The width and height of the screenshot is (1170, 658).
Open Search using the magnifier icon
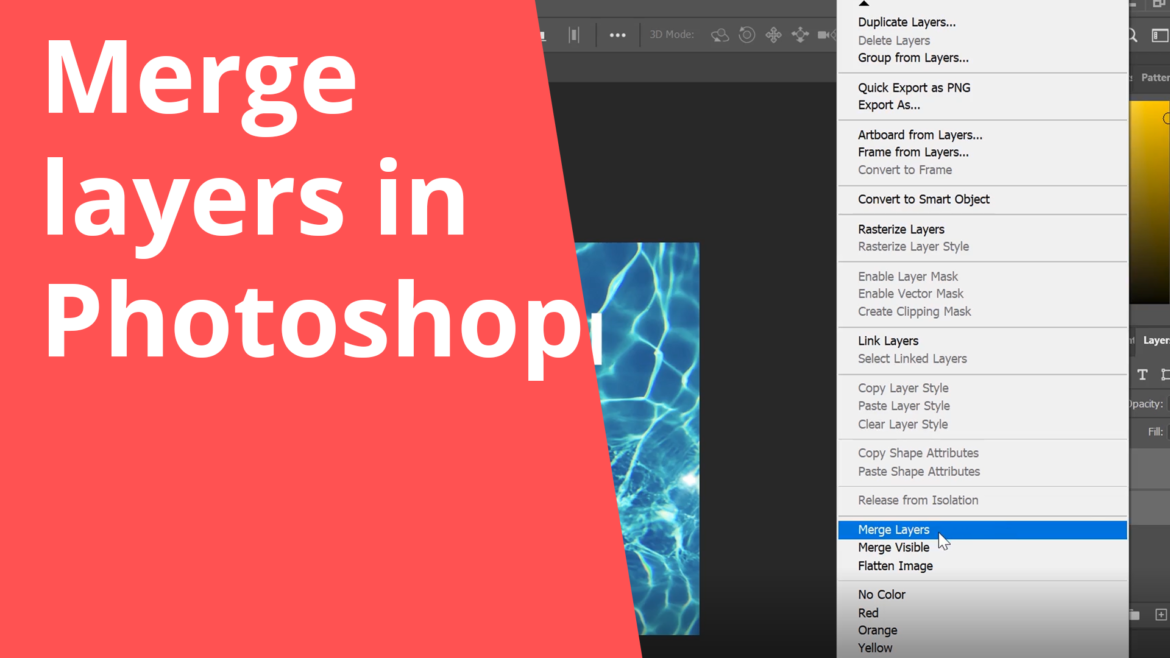click(x=1131, y=35)
